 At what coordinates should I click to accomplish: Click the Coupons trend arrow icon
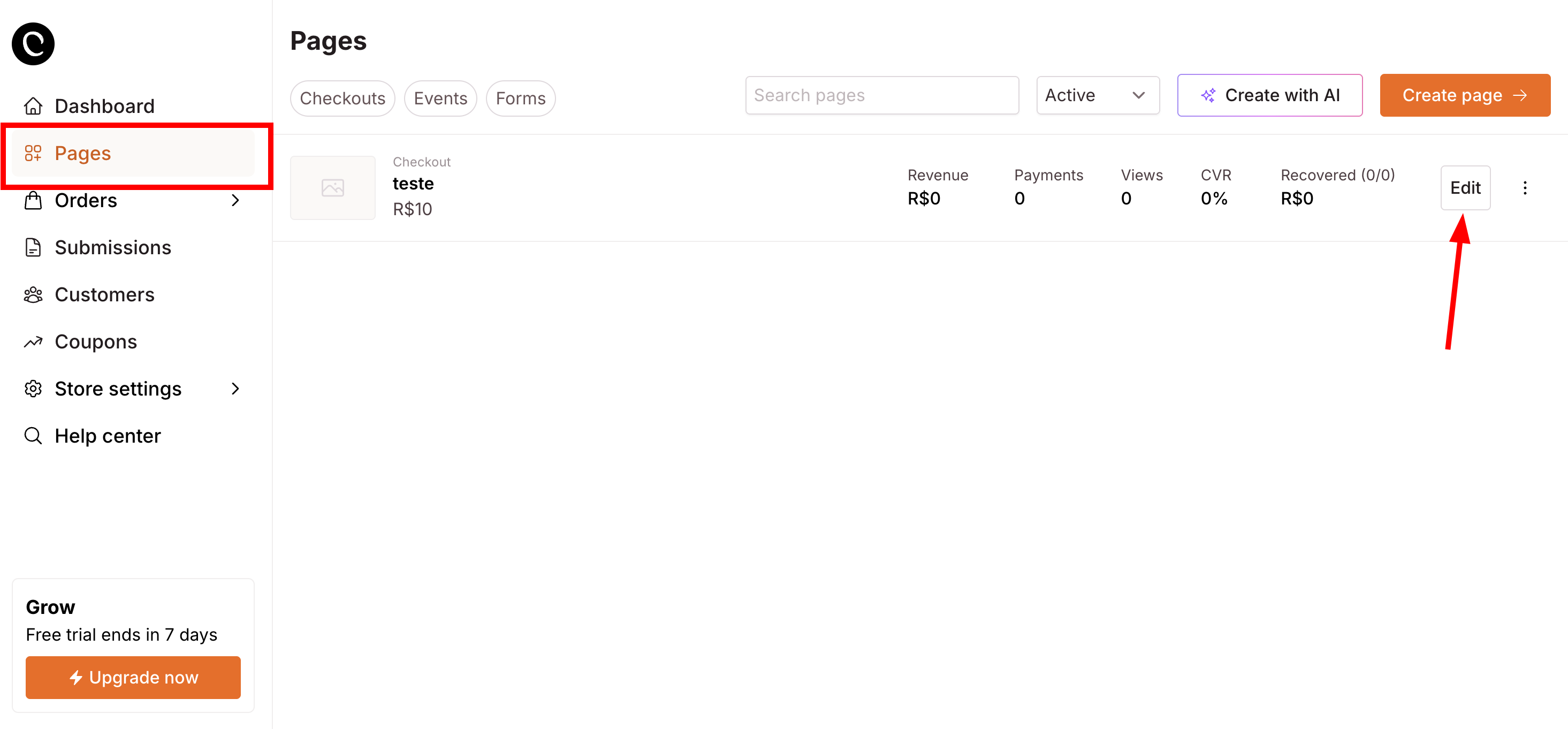pyautogui.click(x=33, y=341)
